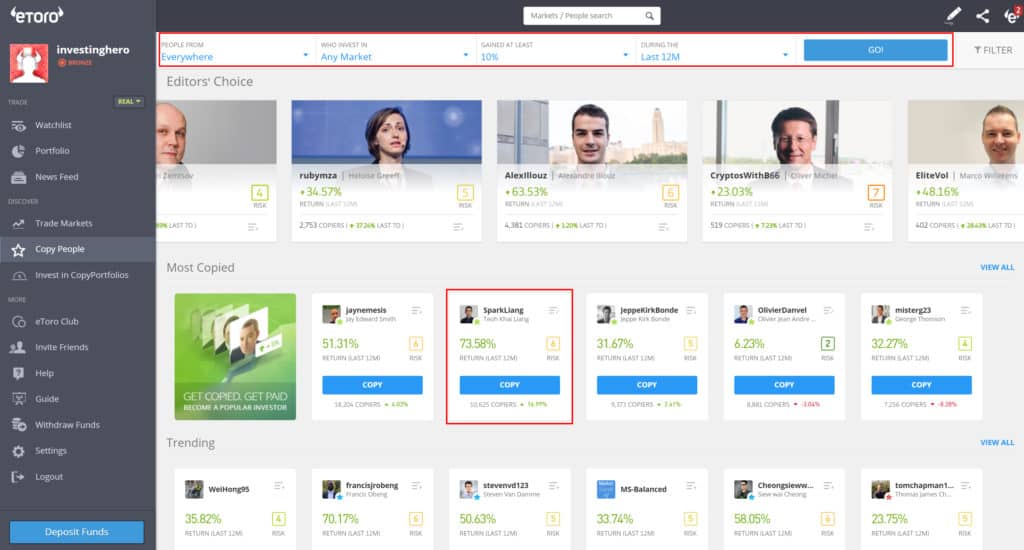Open Trade Markets section
Image resolution: width=1024 pixels, height=550 pixels.
[63, 223]
